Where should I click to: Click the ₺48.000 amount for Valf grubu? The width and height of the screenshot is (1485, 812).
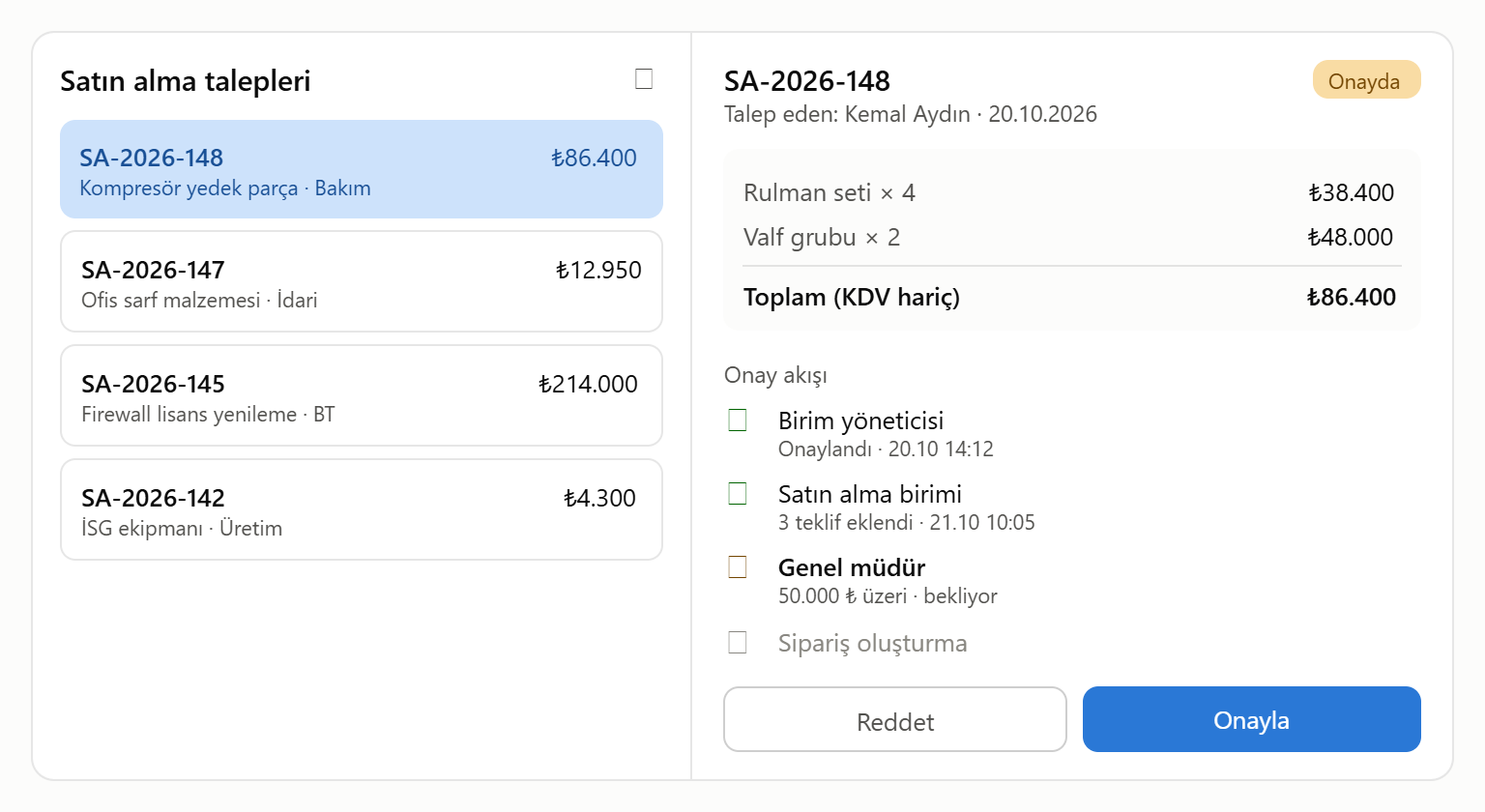pos(1351,237)
